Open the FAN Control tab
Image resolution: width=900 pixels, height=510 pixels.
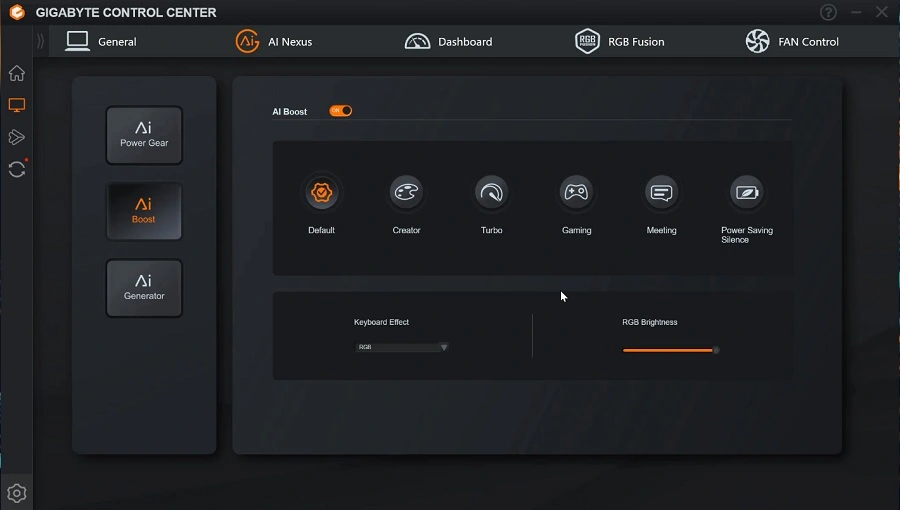click(x=792, y=41)
